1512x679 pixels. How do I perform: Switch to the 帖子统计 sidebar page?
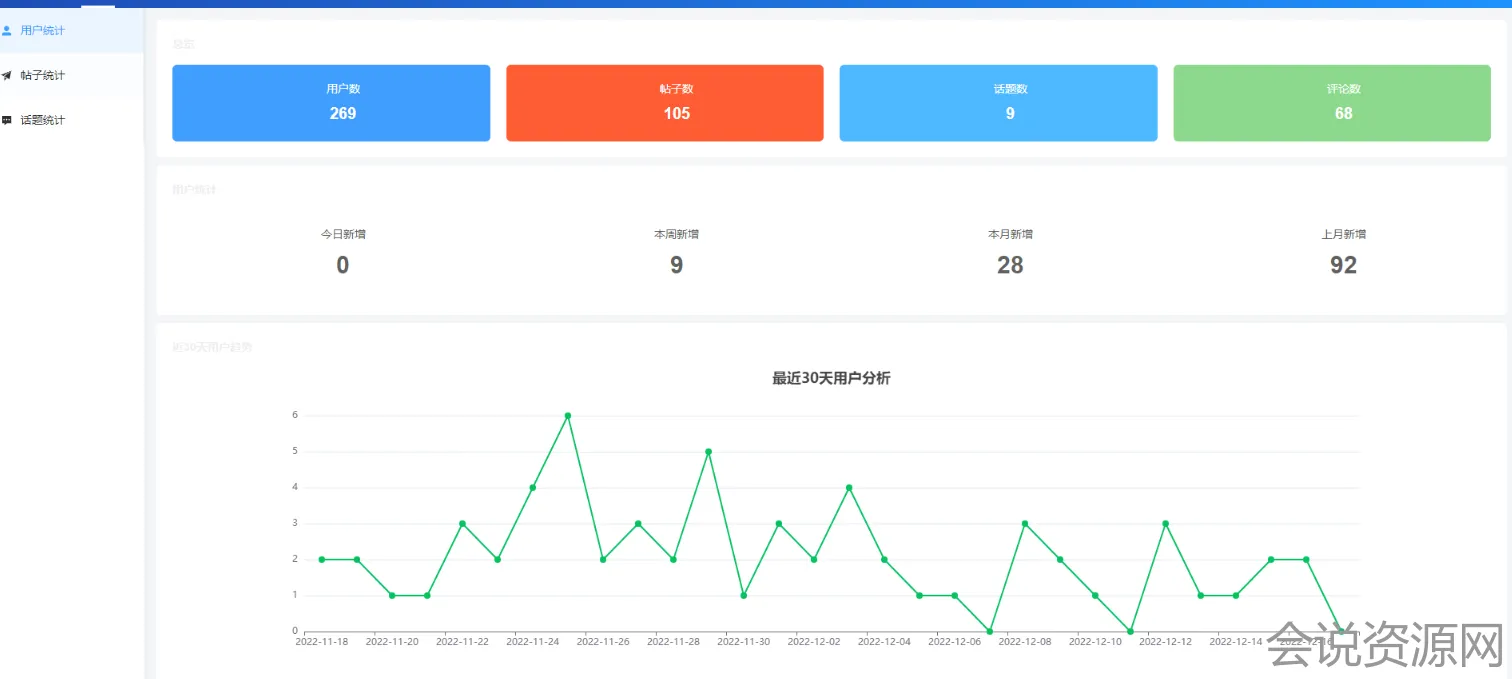pyautogui.click(x=43, y=76)
